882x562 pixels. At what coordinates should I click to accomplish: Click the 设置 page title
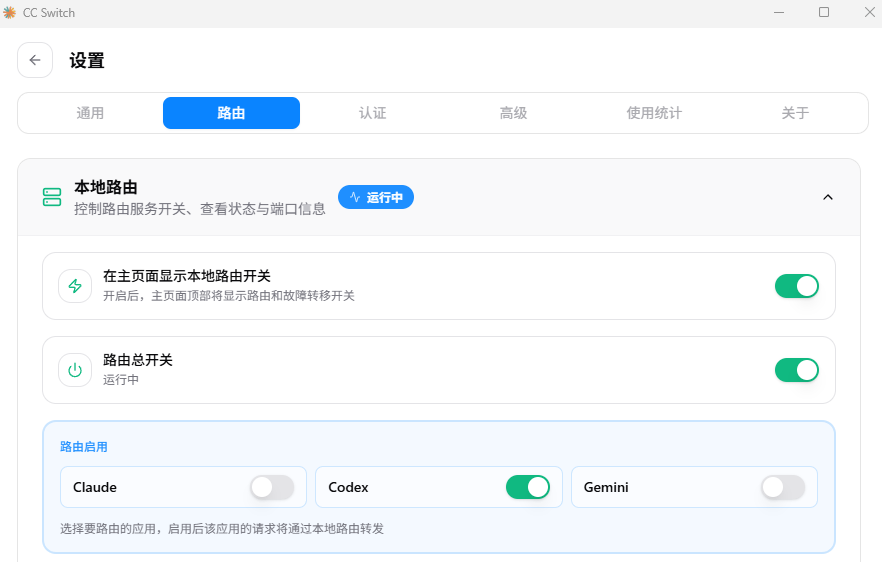87,60
